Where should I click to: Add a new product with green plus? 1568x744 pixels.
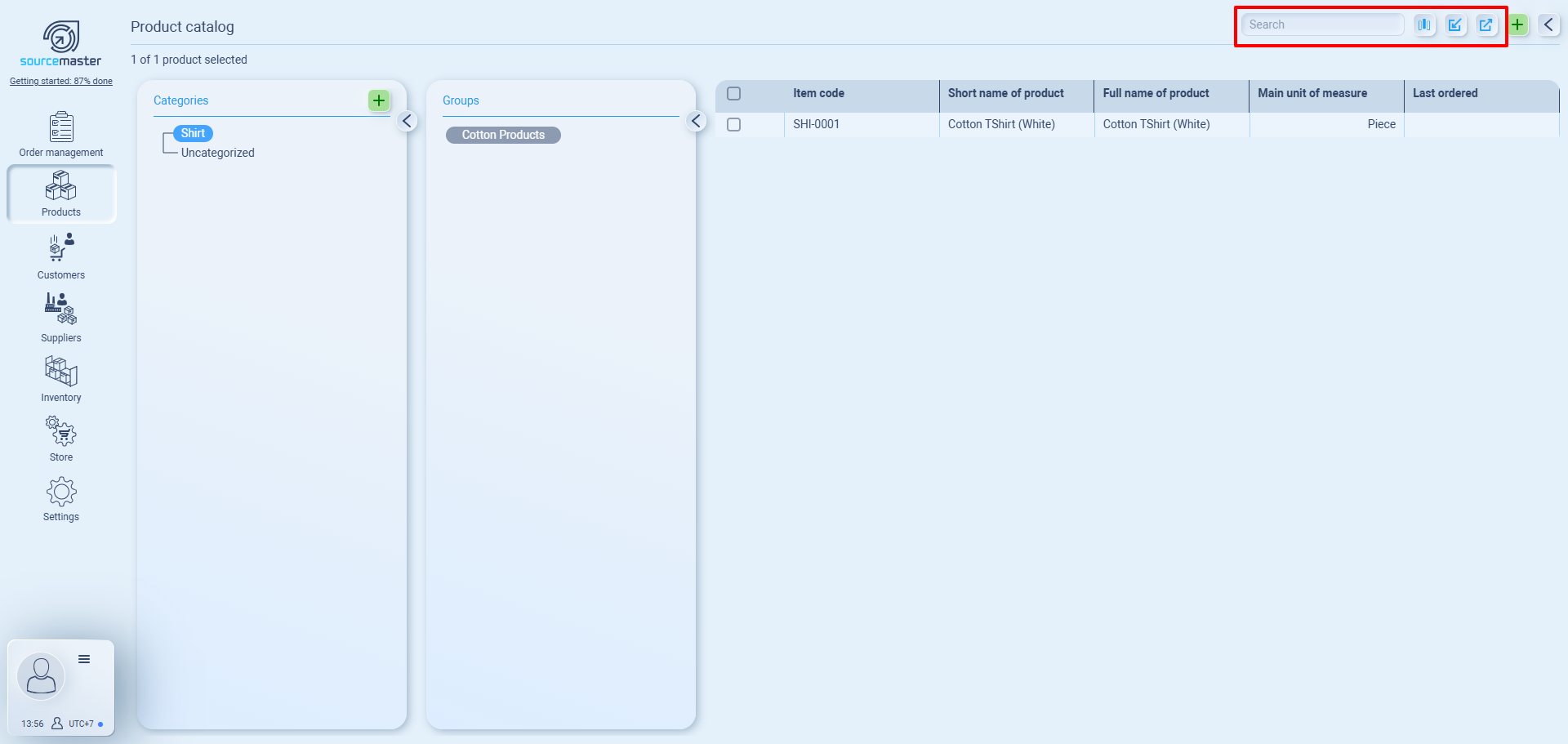pos(1517,25)
